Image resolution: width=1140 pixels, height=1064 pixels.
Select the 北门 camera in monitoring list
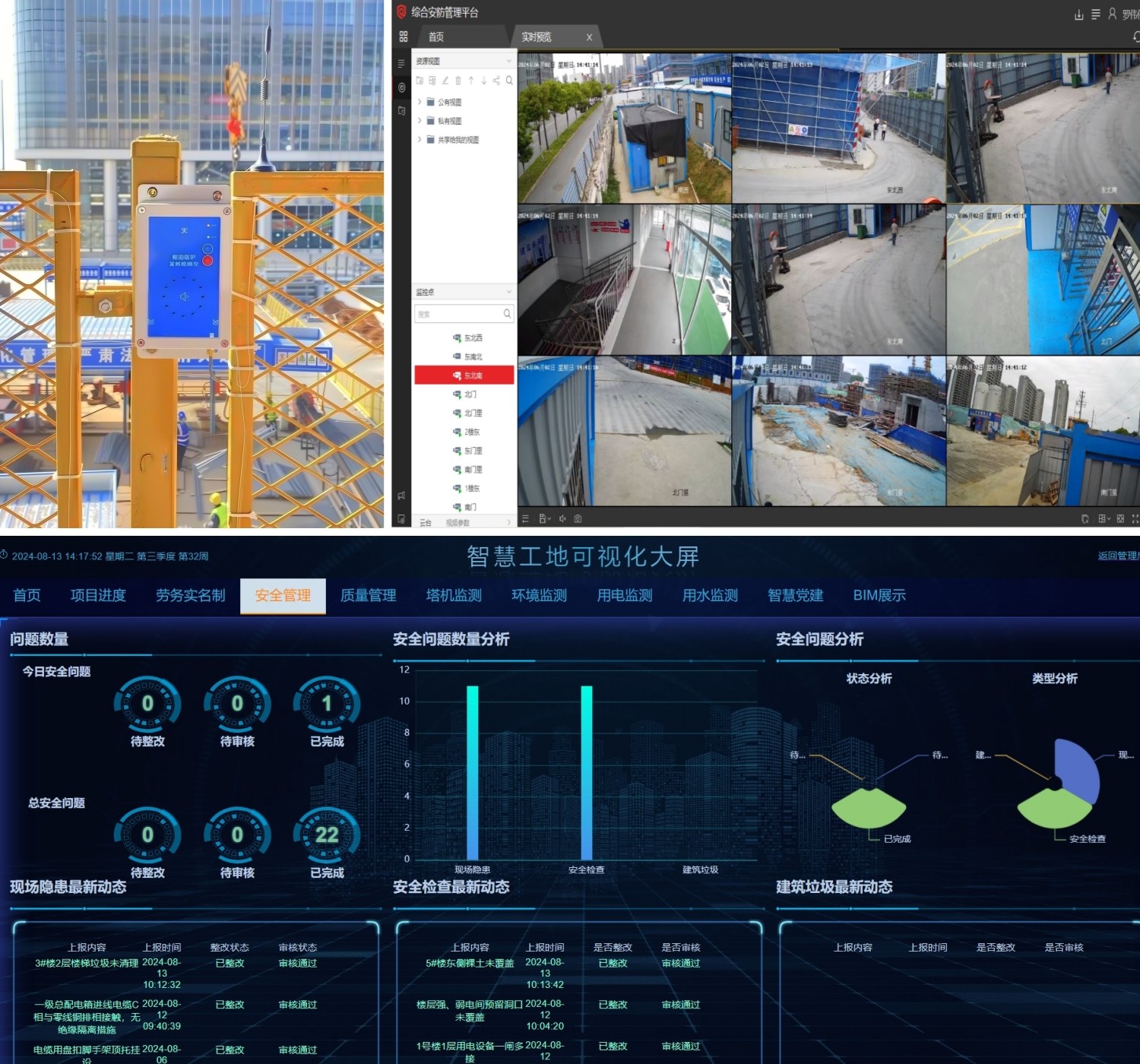[470, 394]
